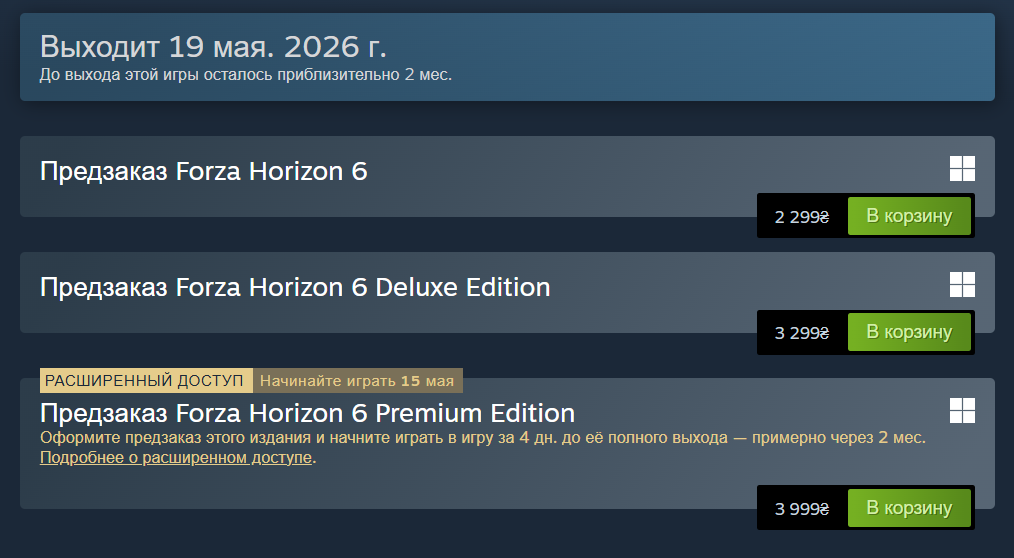
Task: Click the 'Начинайте играть 15 мая' label
Action: pos(357,381)
